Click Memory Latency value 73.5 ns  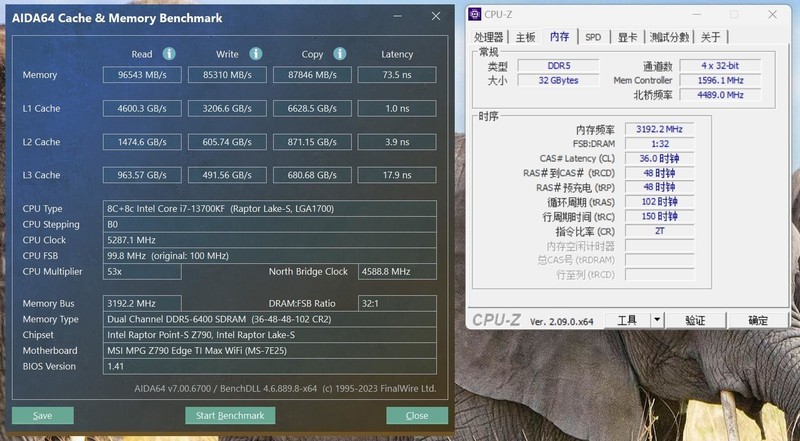(397, 75)
